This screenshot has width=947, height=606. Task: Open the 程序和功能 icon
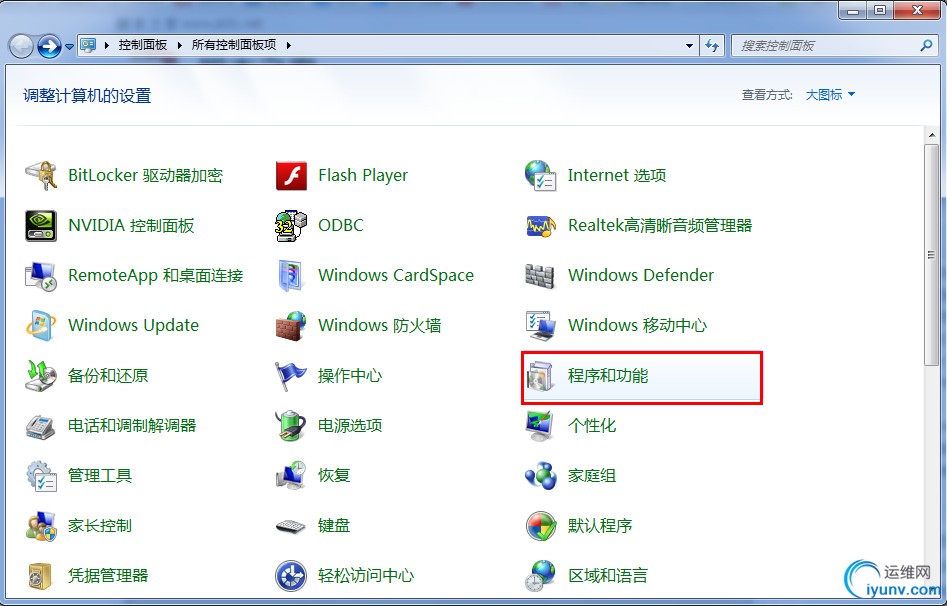[x=540, y=376]
